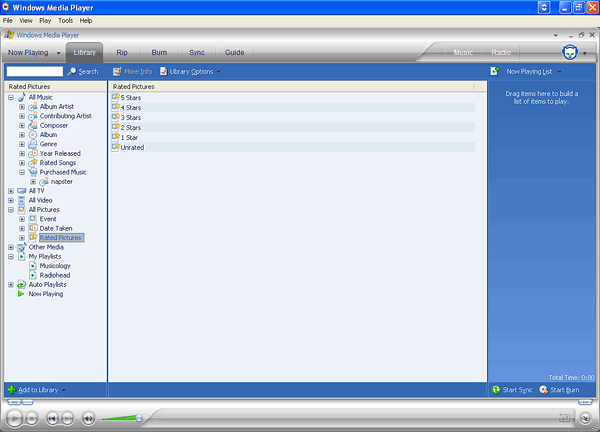Switch to the Burn tab

pos(159,51)
